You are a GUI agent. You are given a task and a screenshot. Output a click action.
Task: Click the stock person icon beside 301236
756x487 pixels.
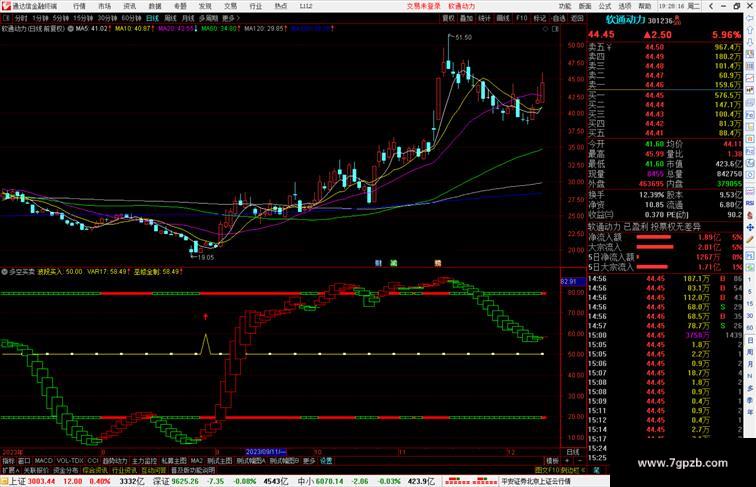[677, 20]
